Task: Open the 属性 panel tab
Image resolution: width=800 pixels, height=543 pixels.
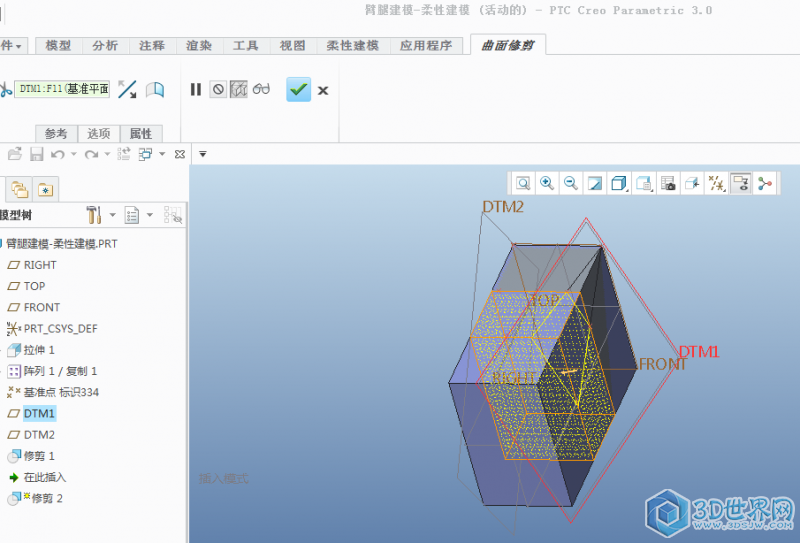Action: 141,134
